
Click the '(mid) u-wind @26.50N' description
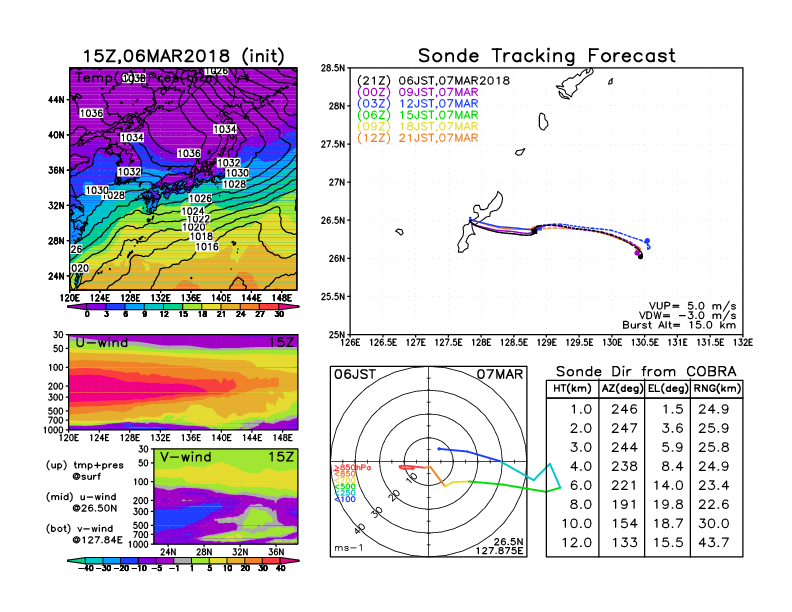pos(81,502)
